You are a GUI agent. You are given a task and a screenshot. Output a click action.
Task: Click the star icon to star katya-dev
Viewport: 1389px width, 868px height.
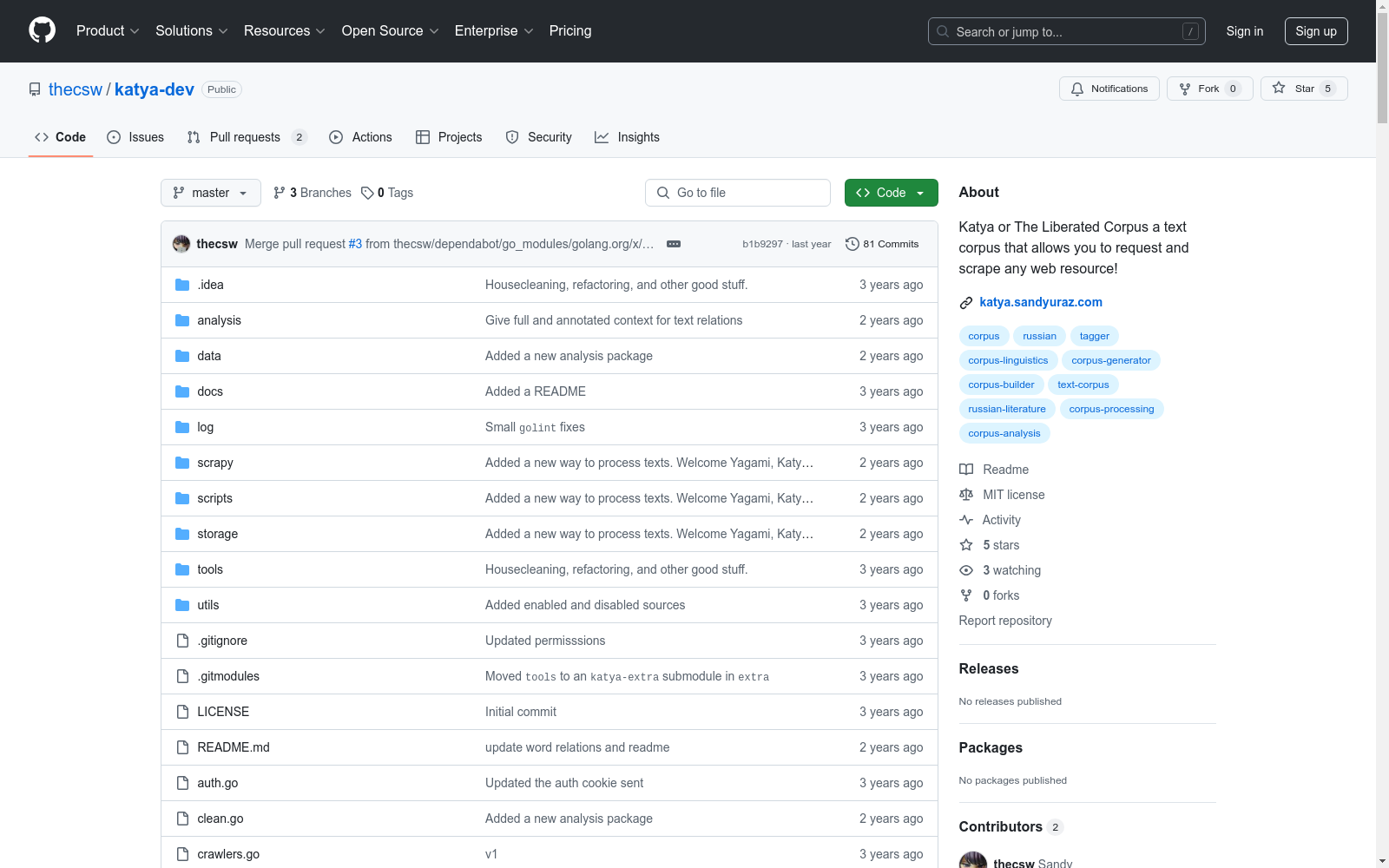coord(1279,88)
